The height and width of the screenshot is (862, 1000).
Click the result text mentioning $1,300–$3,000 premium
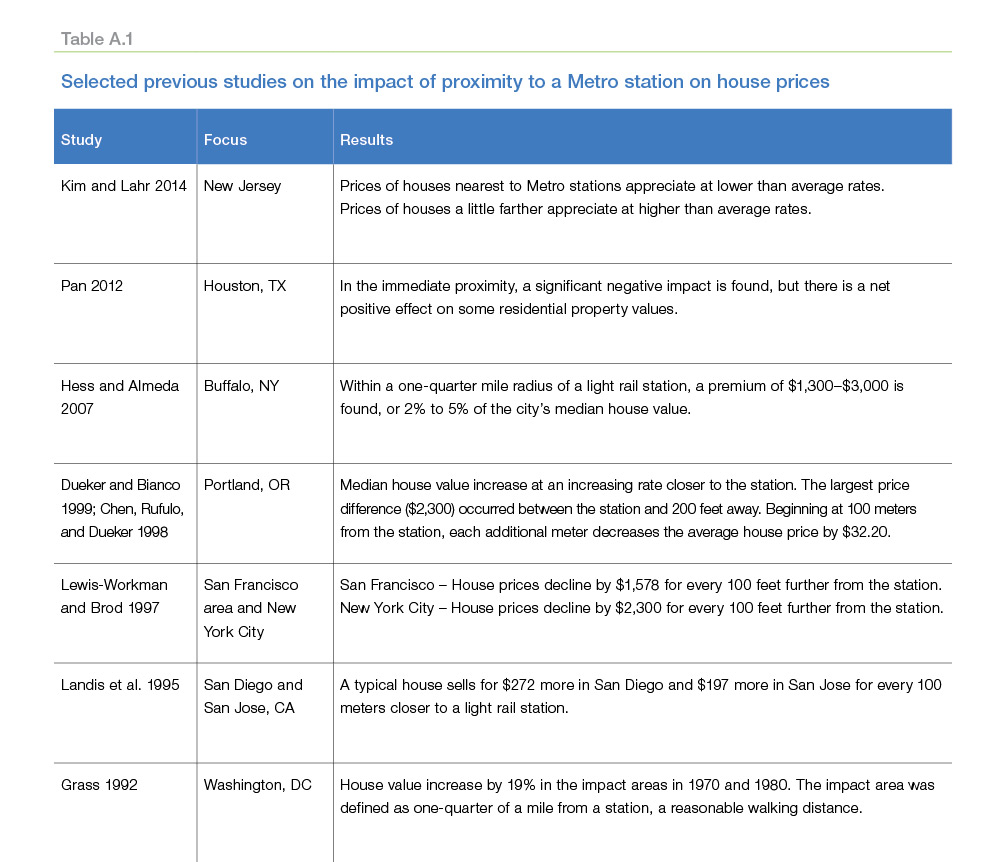coord(622,397)
